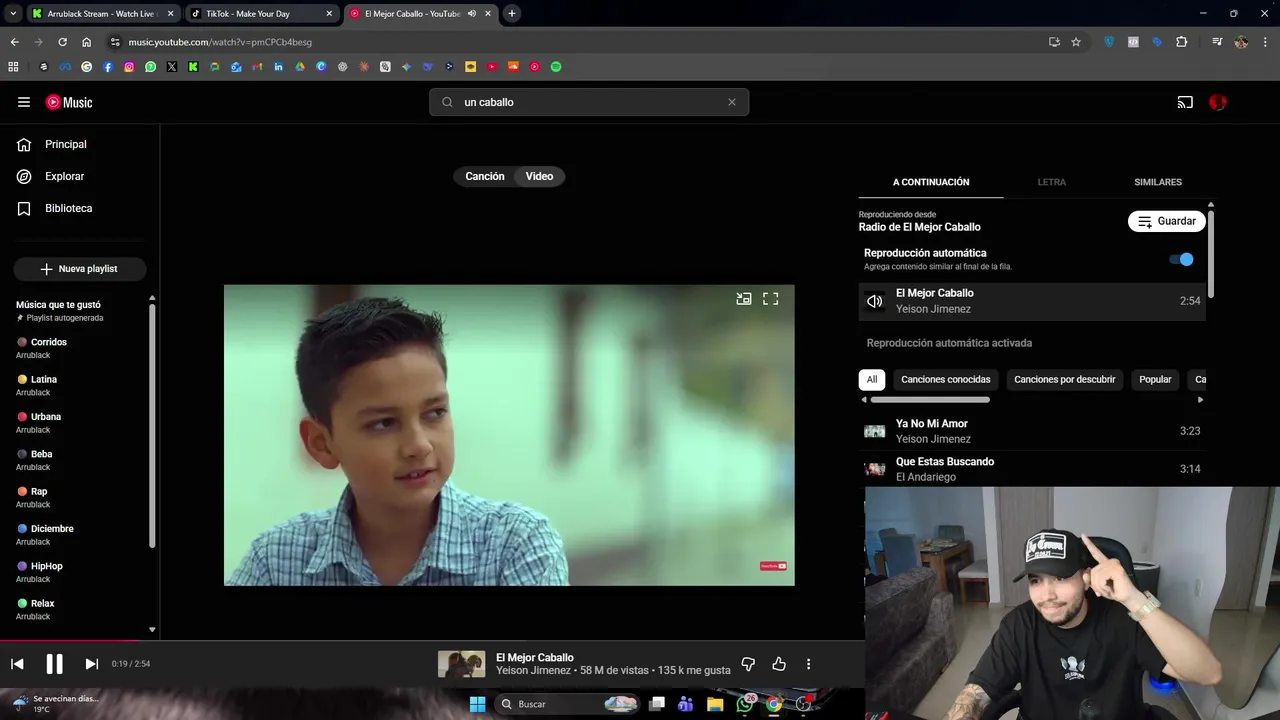Screen dimensions: 1280x720
Task: Pause the current song
Action: [54, 664]
